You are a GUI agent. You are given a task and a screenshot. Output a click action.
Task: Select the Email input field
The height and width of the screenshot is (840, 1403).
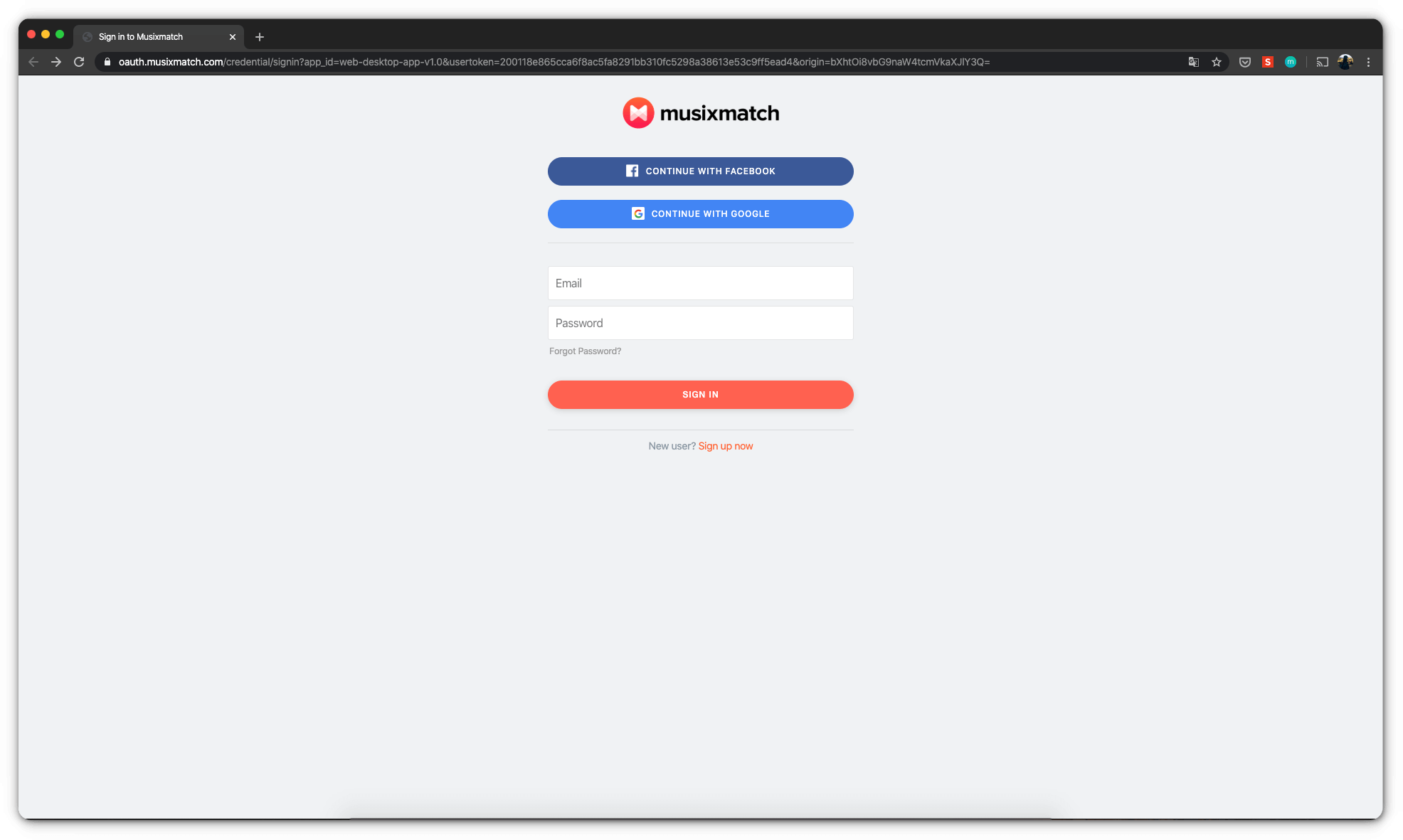(700, 283)
